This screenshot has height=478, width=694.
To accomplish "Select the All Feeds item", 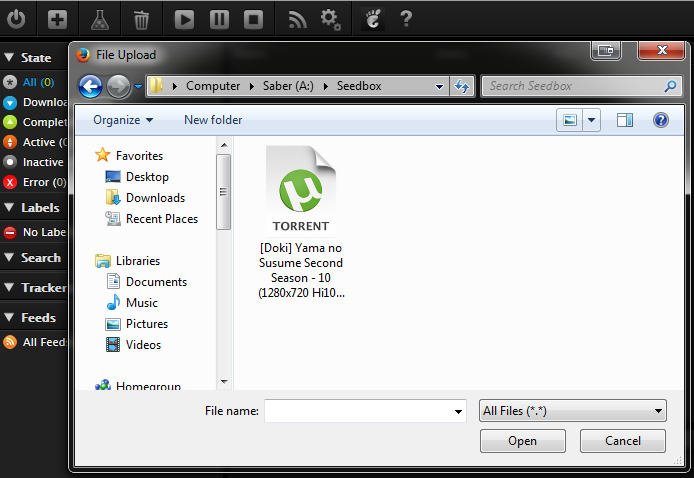I will 35,342.
